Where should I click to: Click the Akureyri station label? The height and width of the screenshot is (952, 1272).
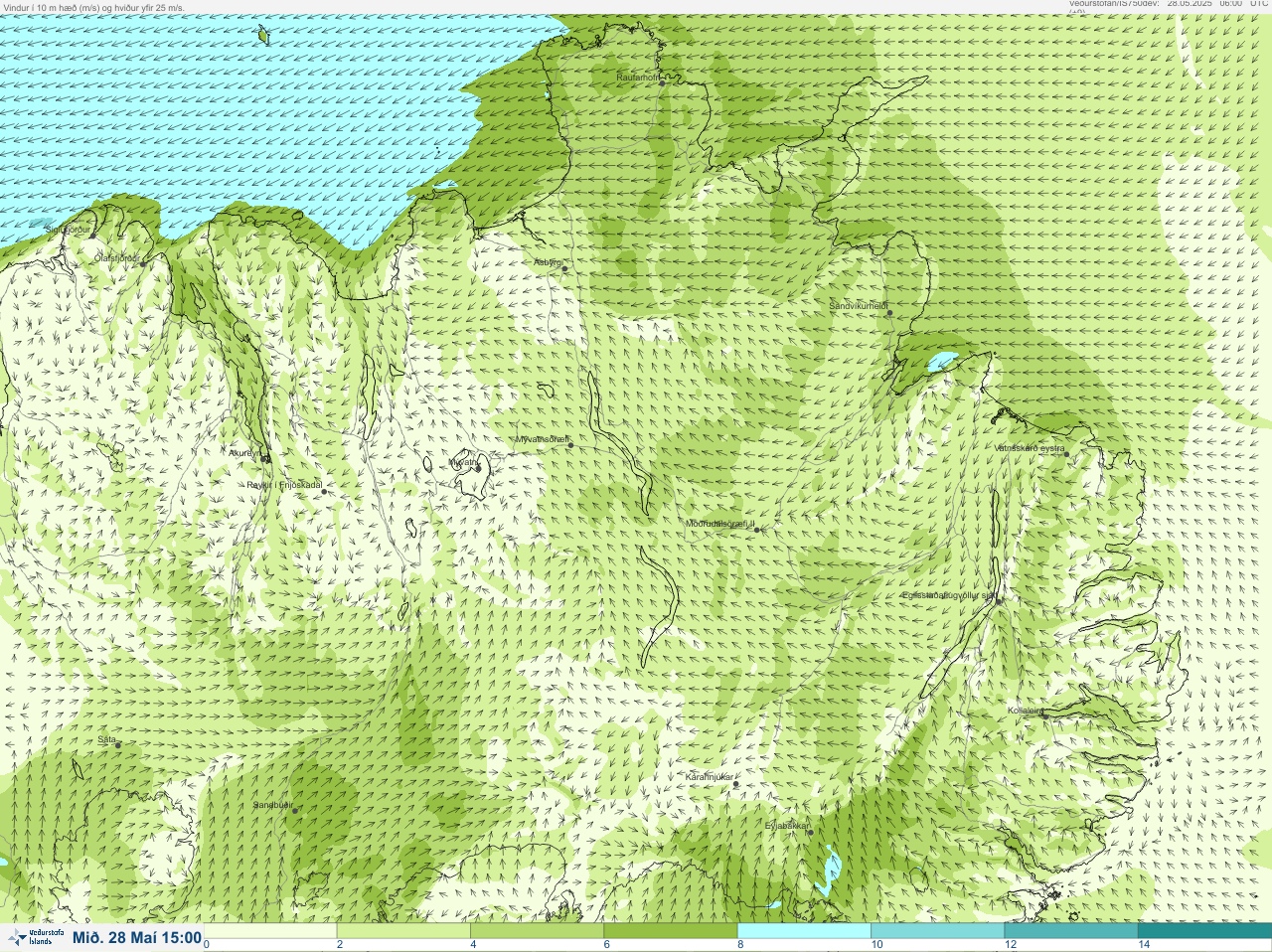pos(243,453)
